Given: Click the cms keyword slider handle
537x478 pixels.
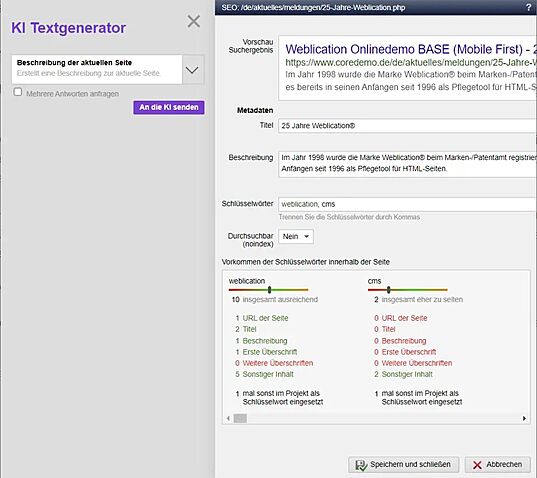Looking at the screenshot, I should 388,290.
